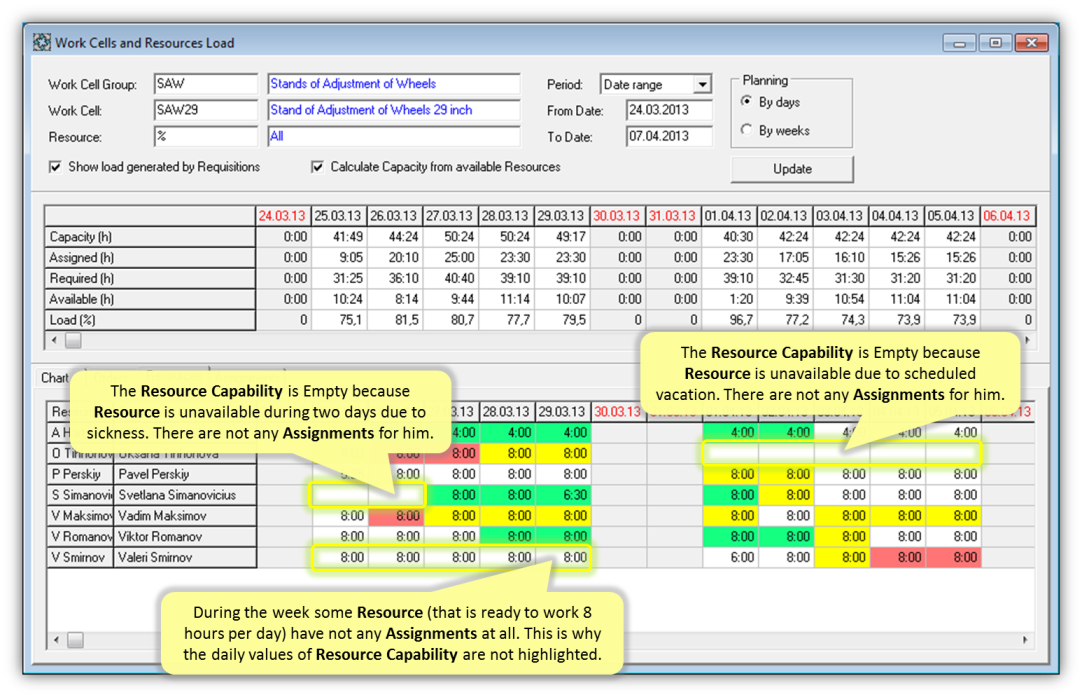Select the Vadim Maksimov resource name
Image resolution: width=1082 pixels, height=697 pixels.
click(185, 516)
